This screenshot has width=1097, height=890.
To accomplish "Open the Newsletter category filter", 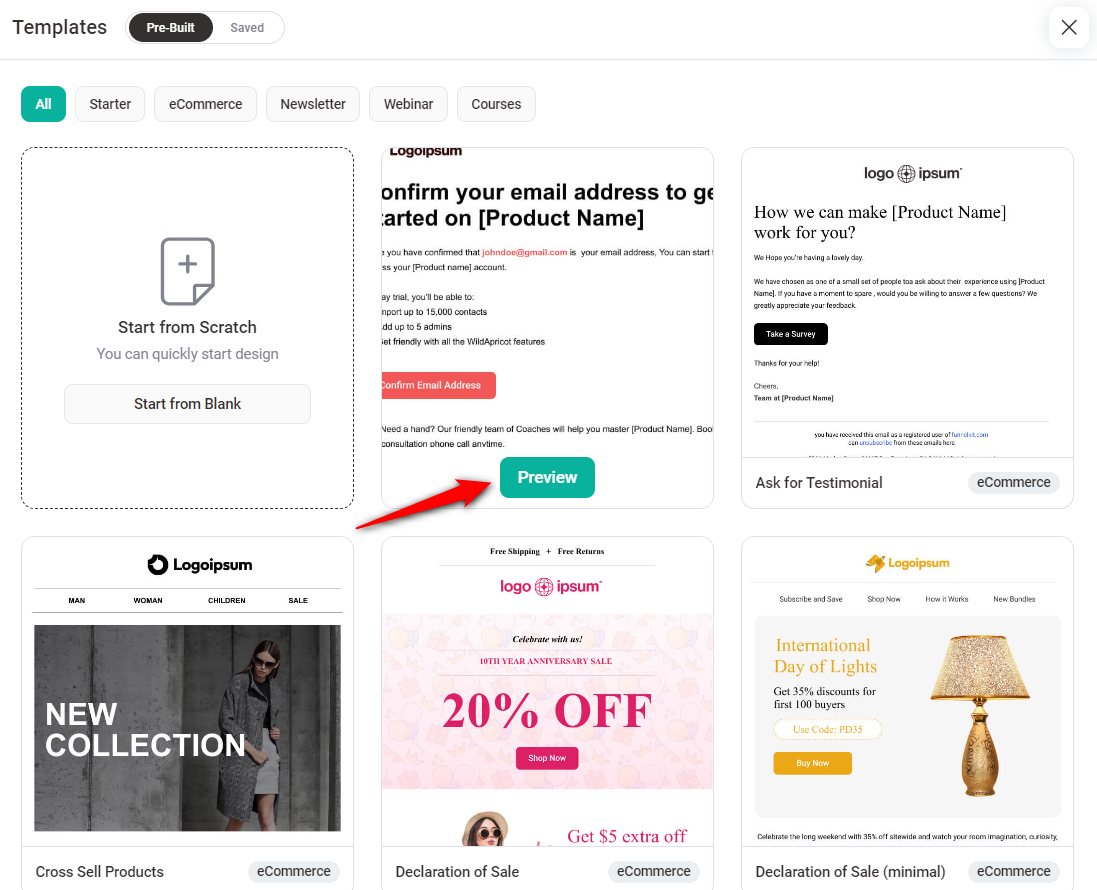I will coord(313,104).
